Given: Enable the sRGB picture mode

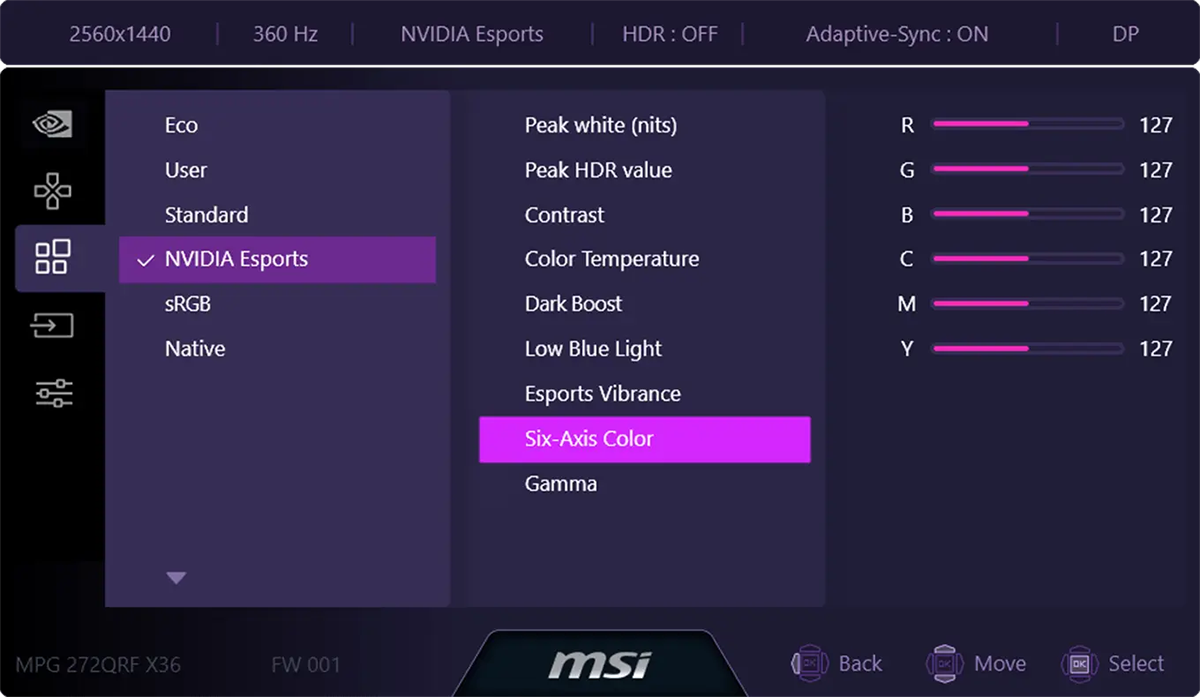Looking at the screenshot, I should pyautogui.click(x=186, y=303).
